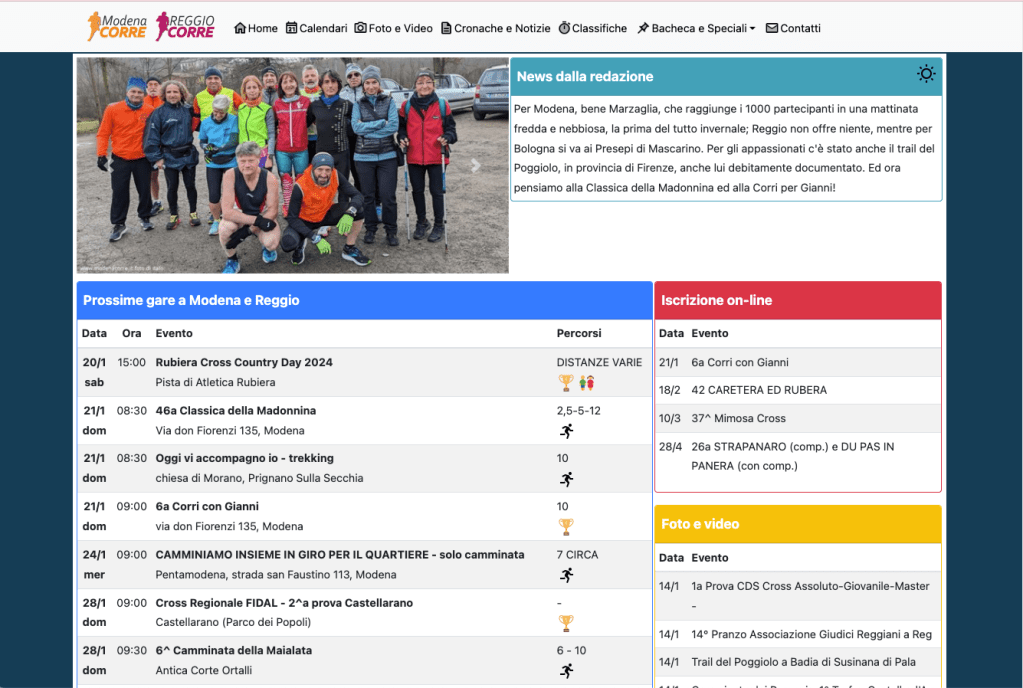Click runner icon for 6^ Camminata della Maialata

tap(567, 671)
